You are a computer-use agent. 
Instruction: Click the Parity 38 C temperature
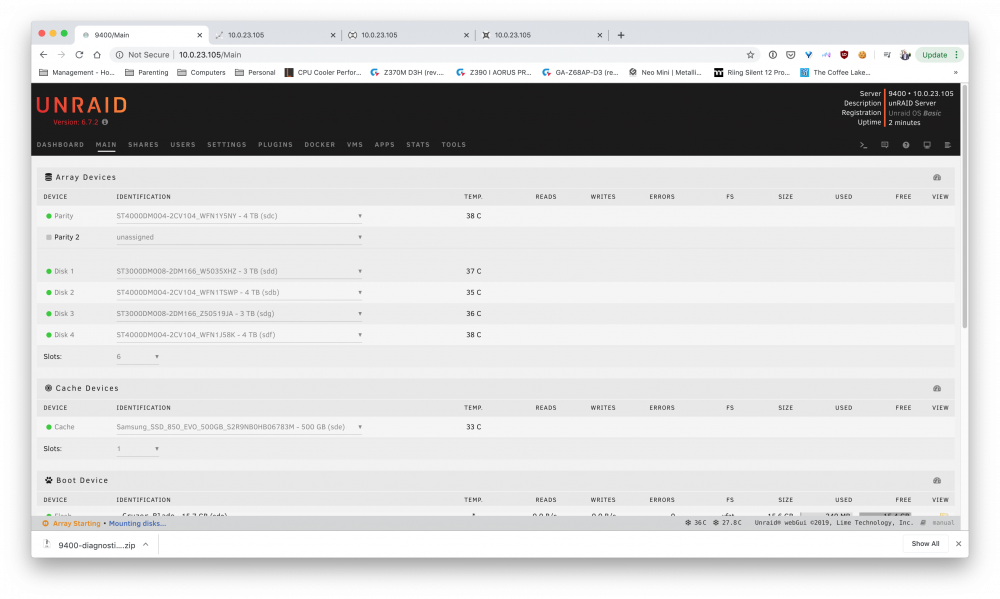pyautogui.click(x=473, y=216)
